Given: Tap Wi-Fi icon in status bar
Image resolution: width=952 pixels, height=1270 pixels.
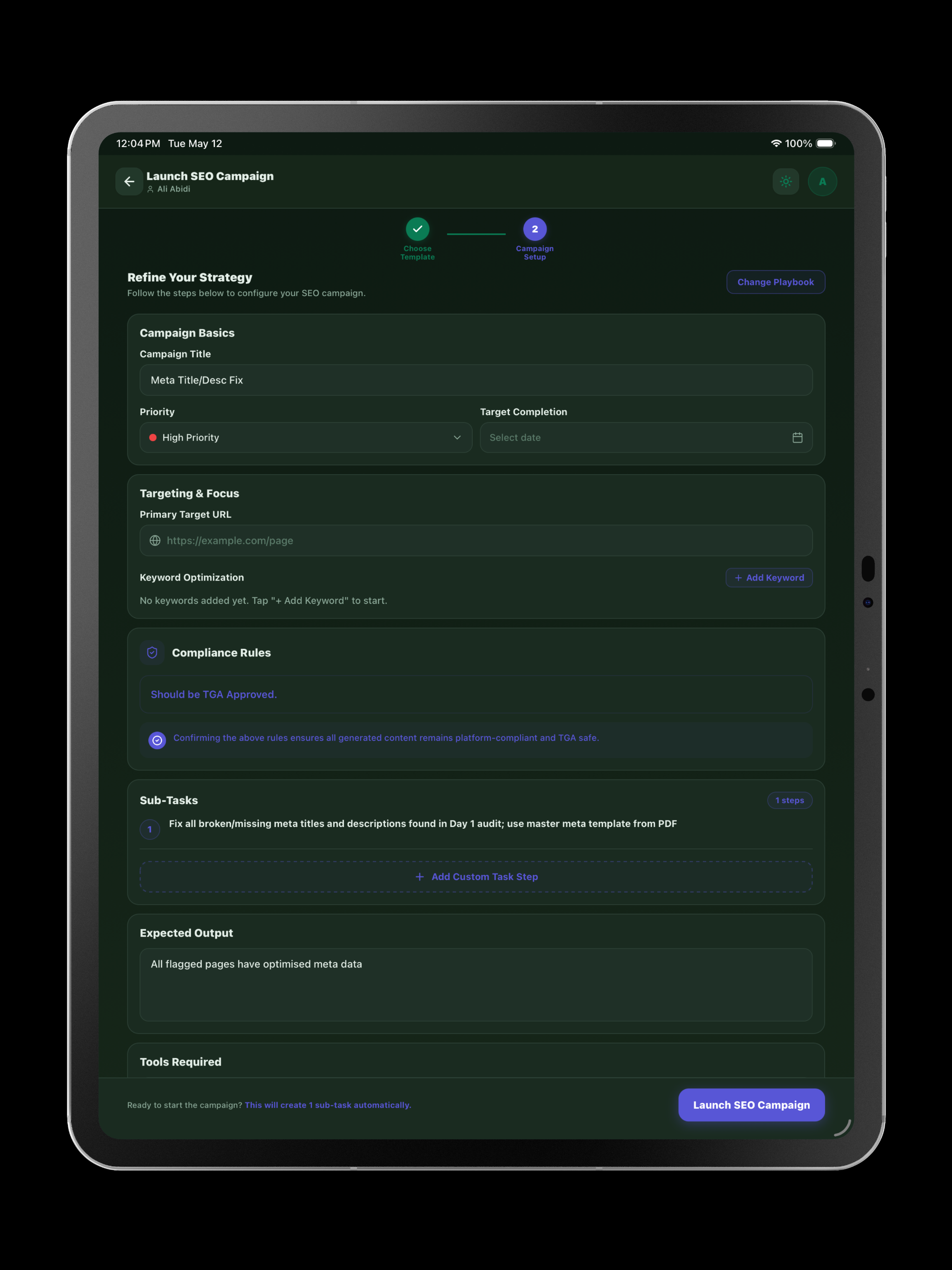Looking at the screenshot, I should [x=776, y=144].
